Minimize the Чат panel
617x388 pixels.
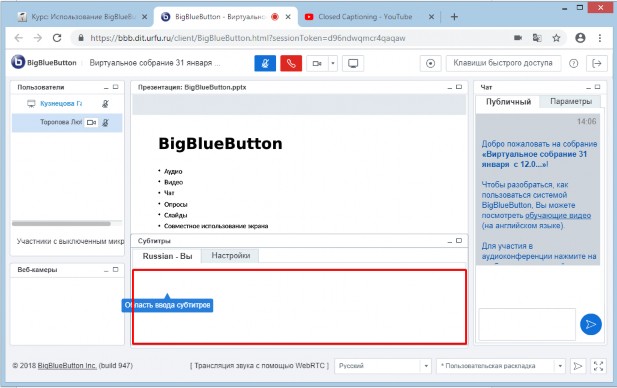(588, 88)
